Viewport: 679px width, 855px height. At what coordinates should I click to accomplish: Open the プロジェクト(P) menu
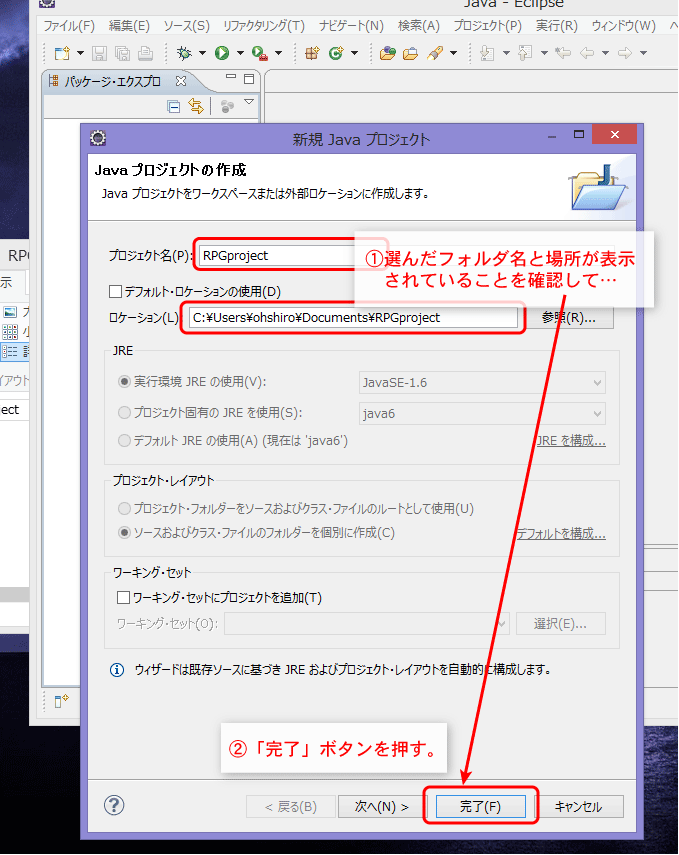488,26
